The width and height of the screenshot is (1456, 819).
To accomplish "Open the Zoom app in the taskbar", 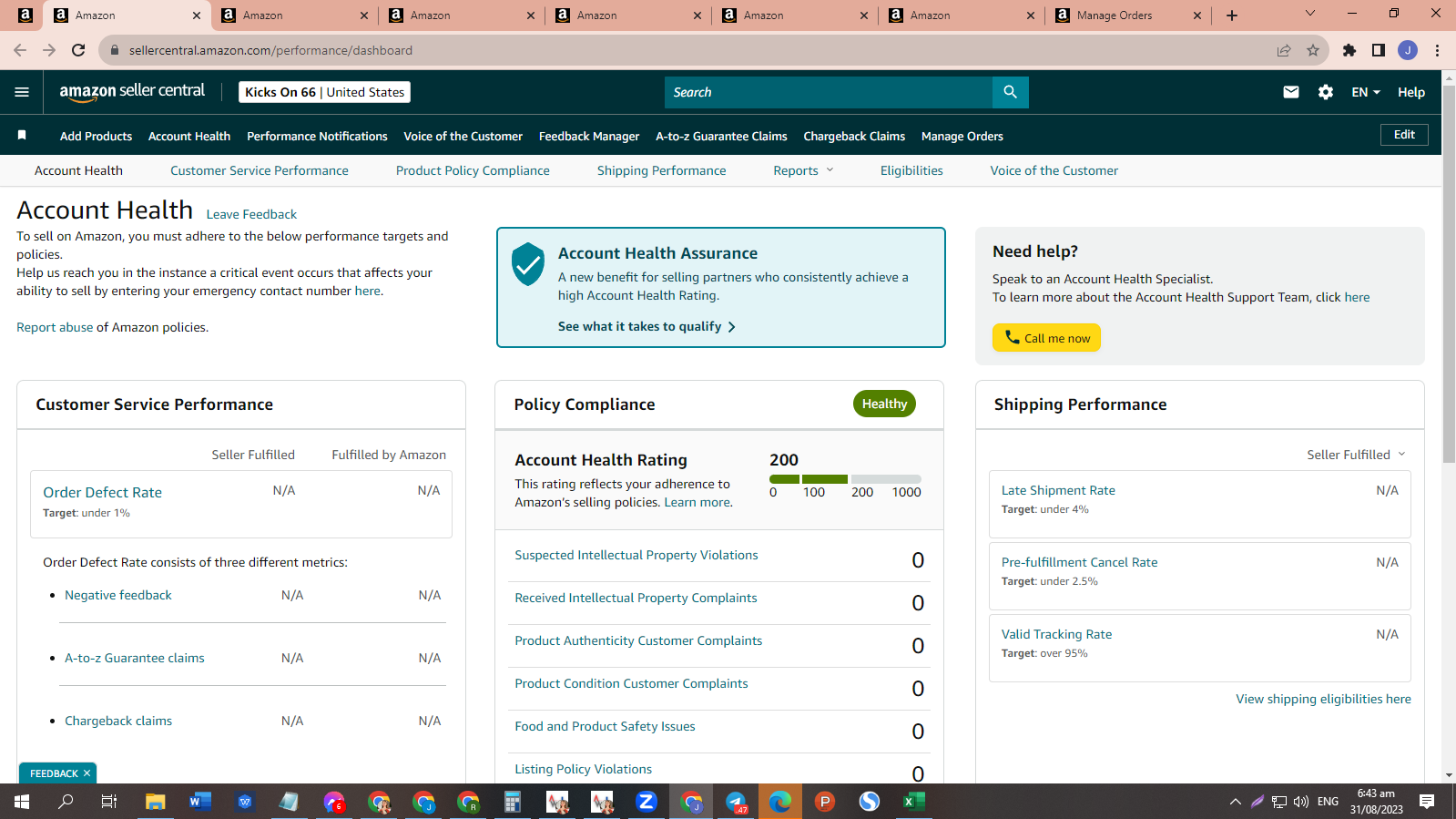I will [x=647, y=802].
